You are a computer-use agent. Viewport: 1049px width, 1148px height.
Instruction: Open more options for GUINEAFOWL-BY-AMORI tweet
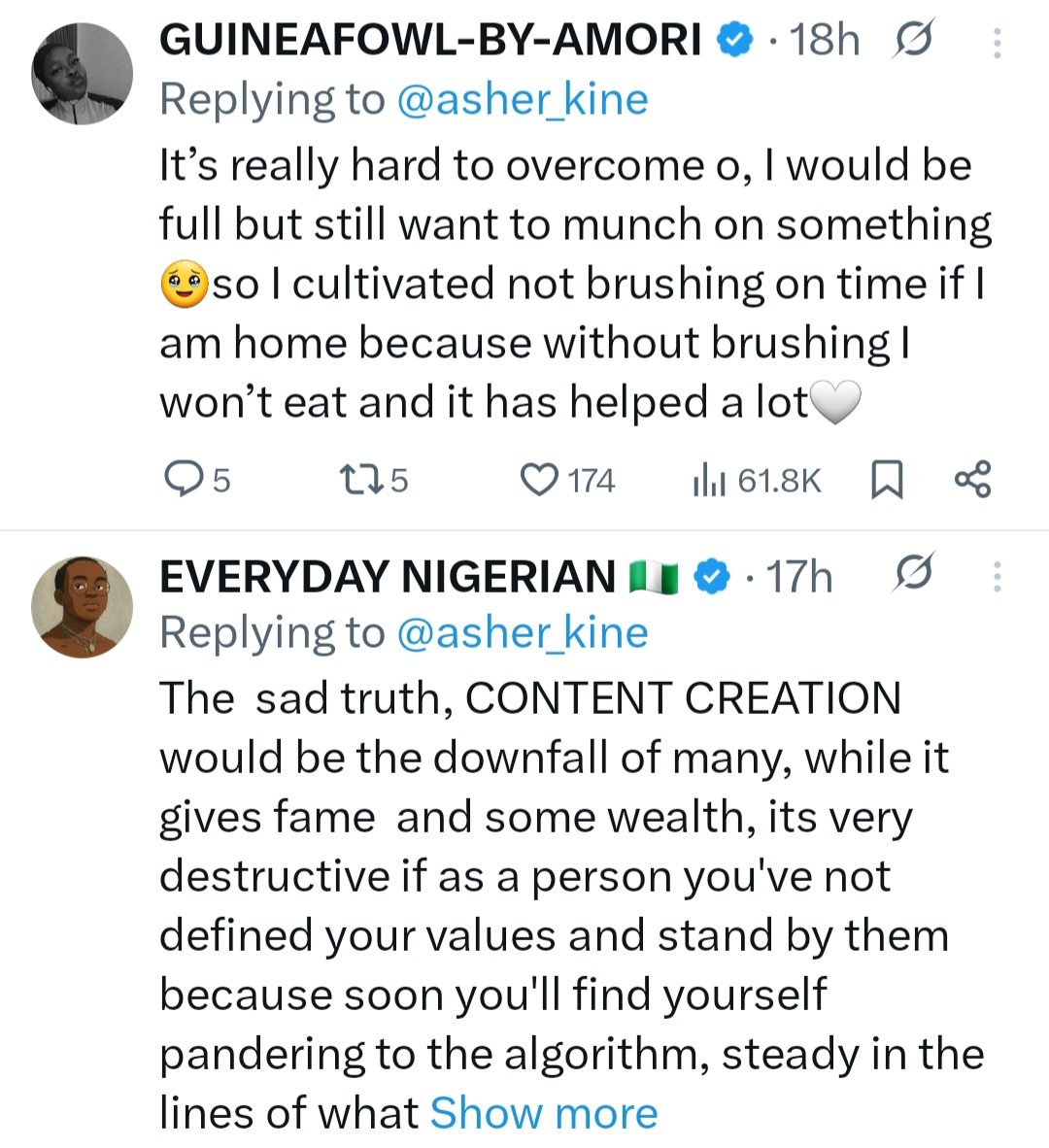click(x=998, y=43)
